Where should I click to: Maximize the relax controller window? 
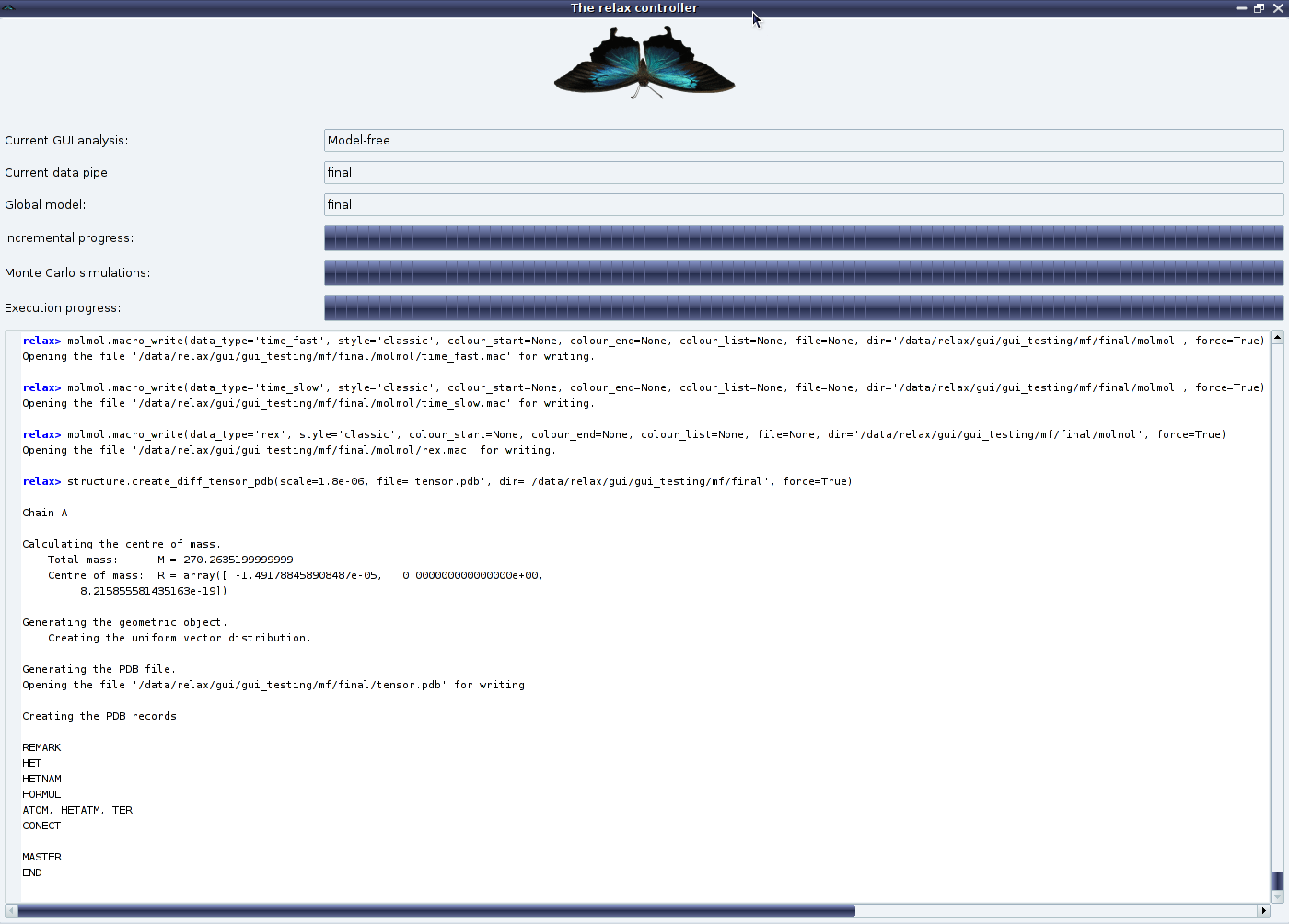tap(1259, 8)
